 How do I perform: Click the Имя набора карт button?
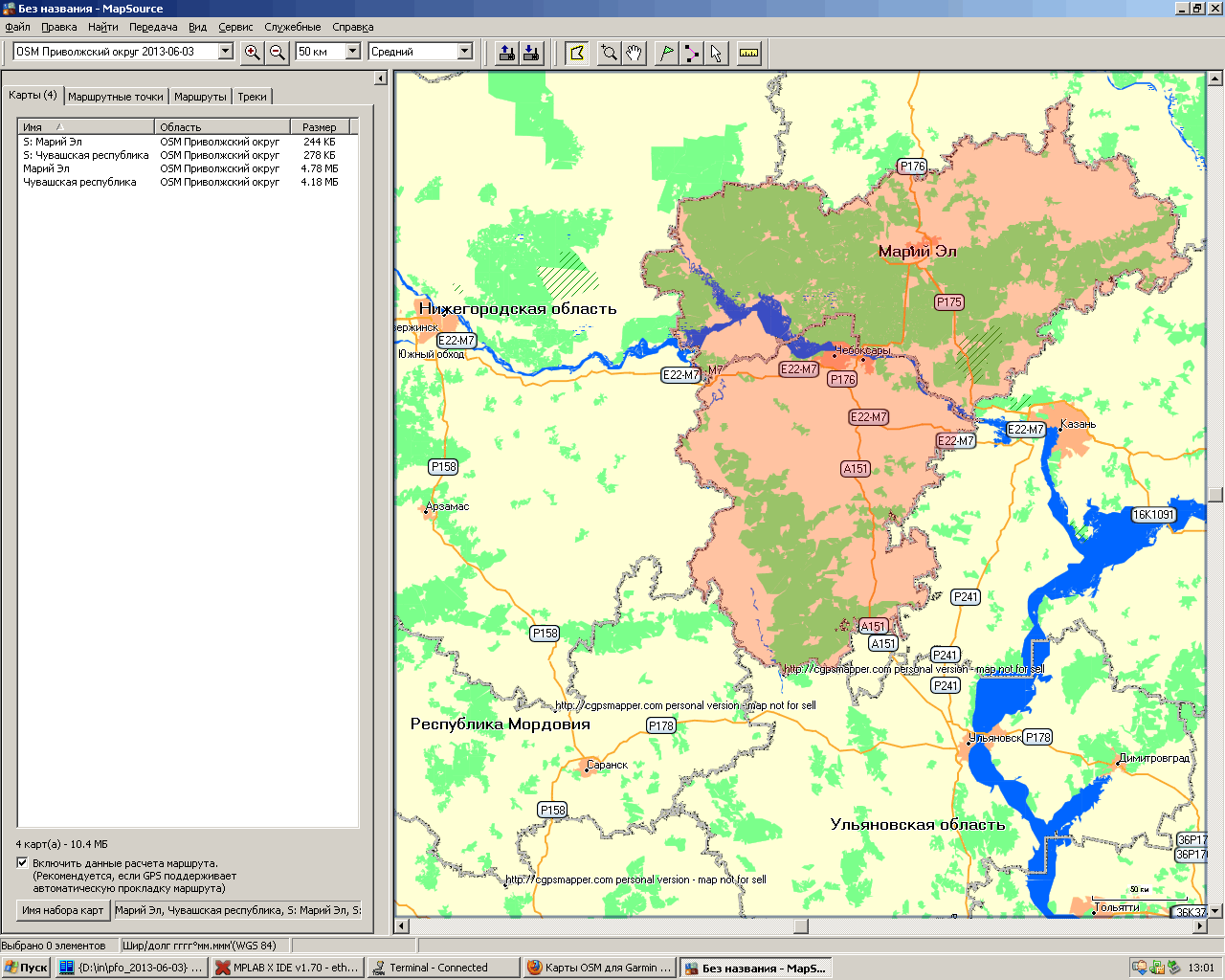(x=63, y=910)
